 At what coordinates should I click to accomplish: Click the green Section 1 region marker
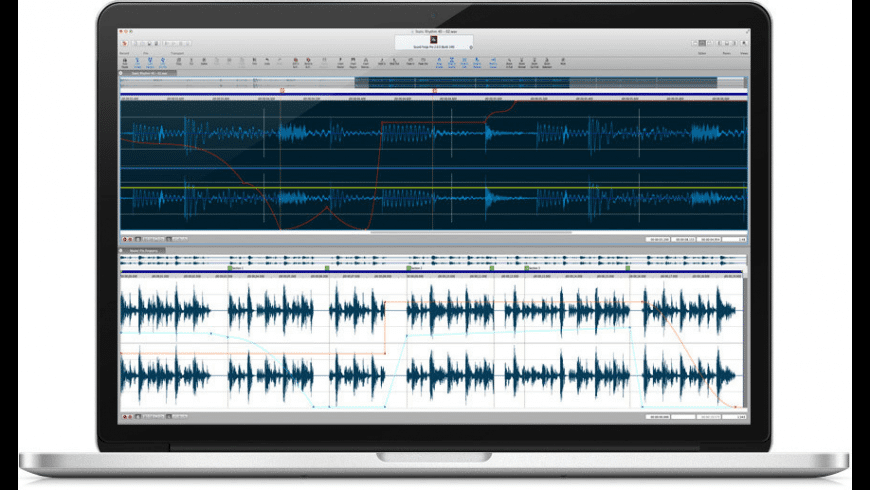pyautogui.click(x=230, y=268)
